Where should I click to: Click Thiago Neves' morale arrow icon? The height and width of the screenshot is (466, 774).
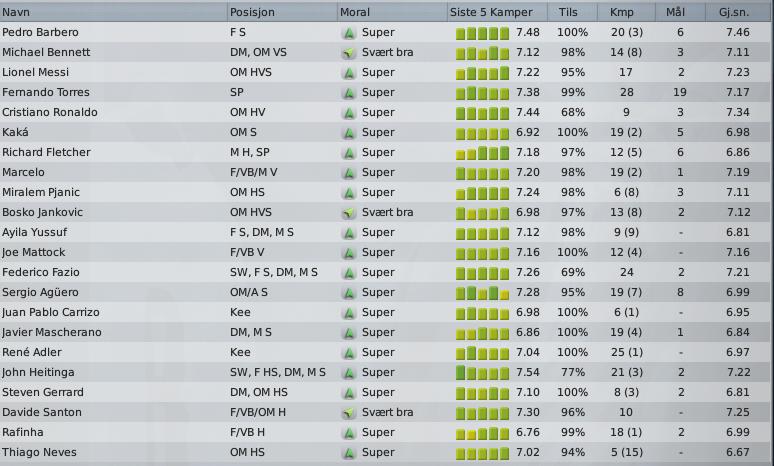[349, 453]
